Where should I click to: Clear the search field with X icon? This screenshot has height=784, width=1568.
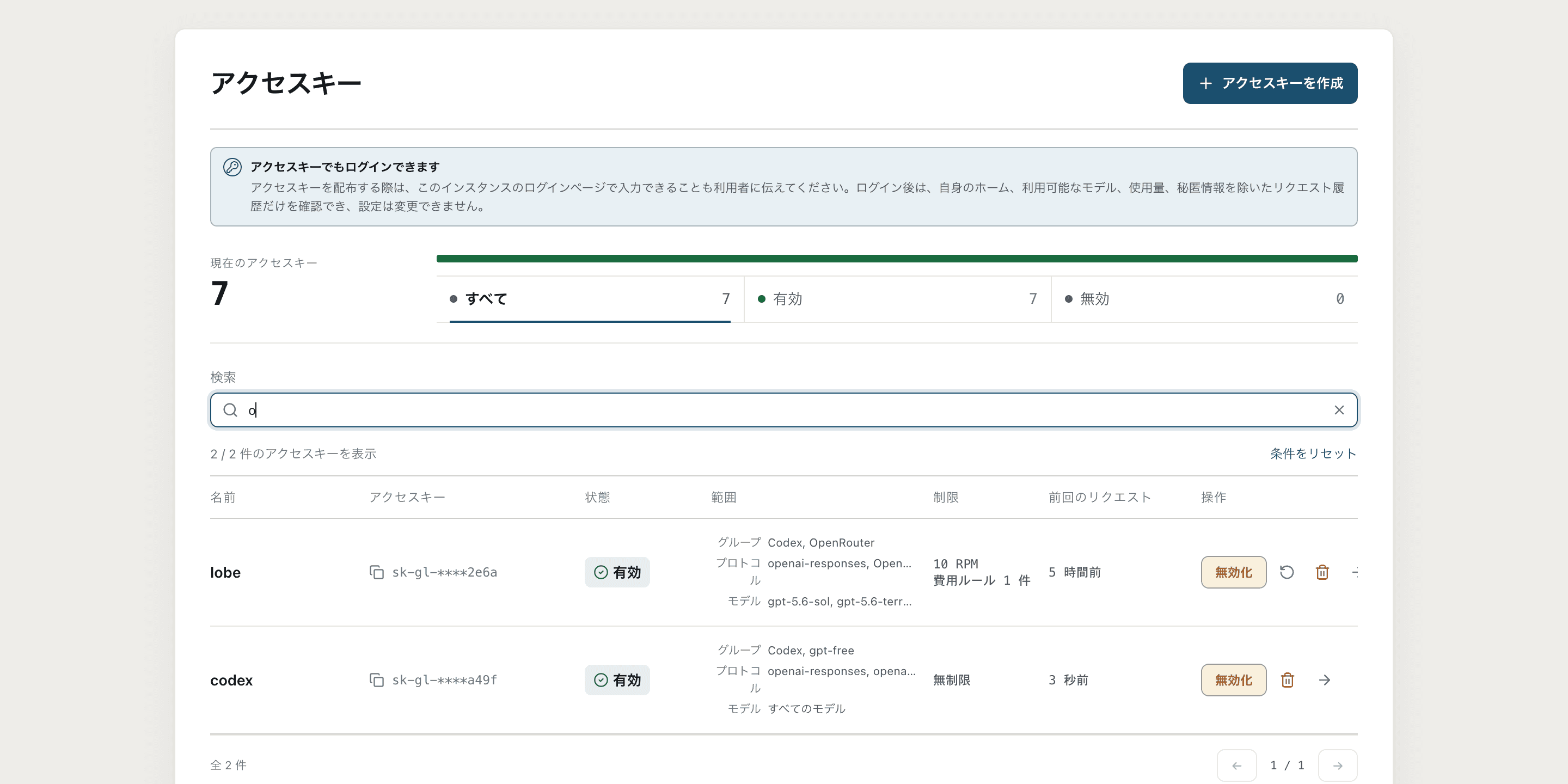pos(1339,411)
